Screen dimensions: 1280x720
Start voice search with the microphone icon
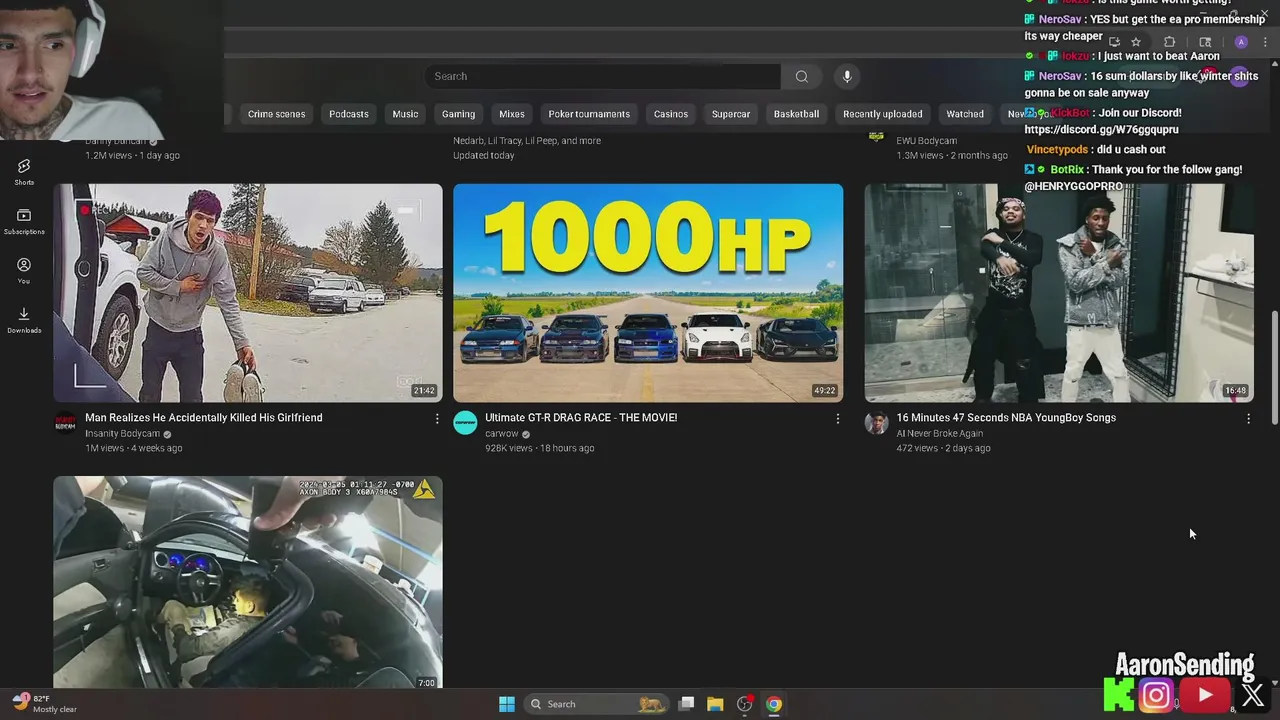pyautogui.click(x=847, y=77)
